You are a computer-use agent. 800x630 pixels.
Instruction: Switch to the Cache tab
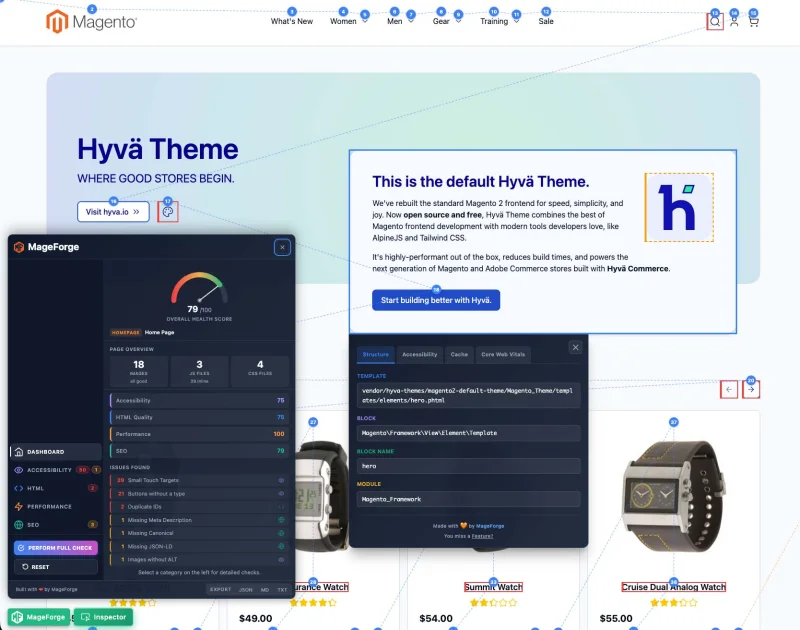point(459,355)
